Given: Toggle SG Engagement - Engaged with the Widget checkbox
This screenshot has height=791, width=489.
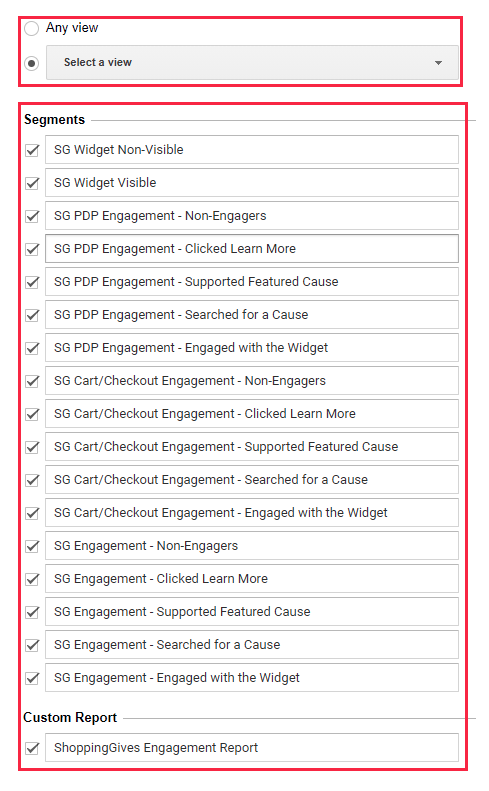Looking at the screenshot, I should (32, 679).
